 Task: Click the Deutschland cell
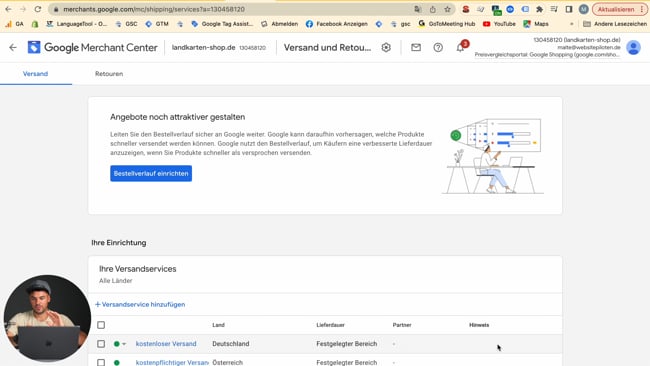click(231, 344)
